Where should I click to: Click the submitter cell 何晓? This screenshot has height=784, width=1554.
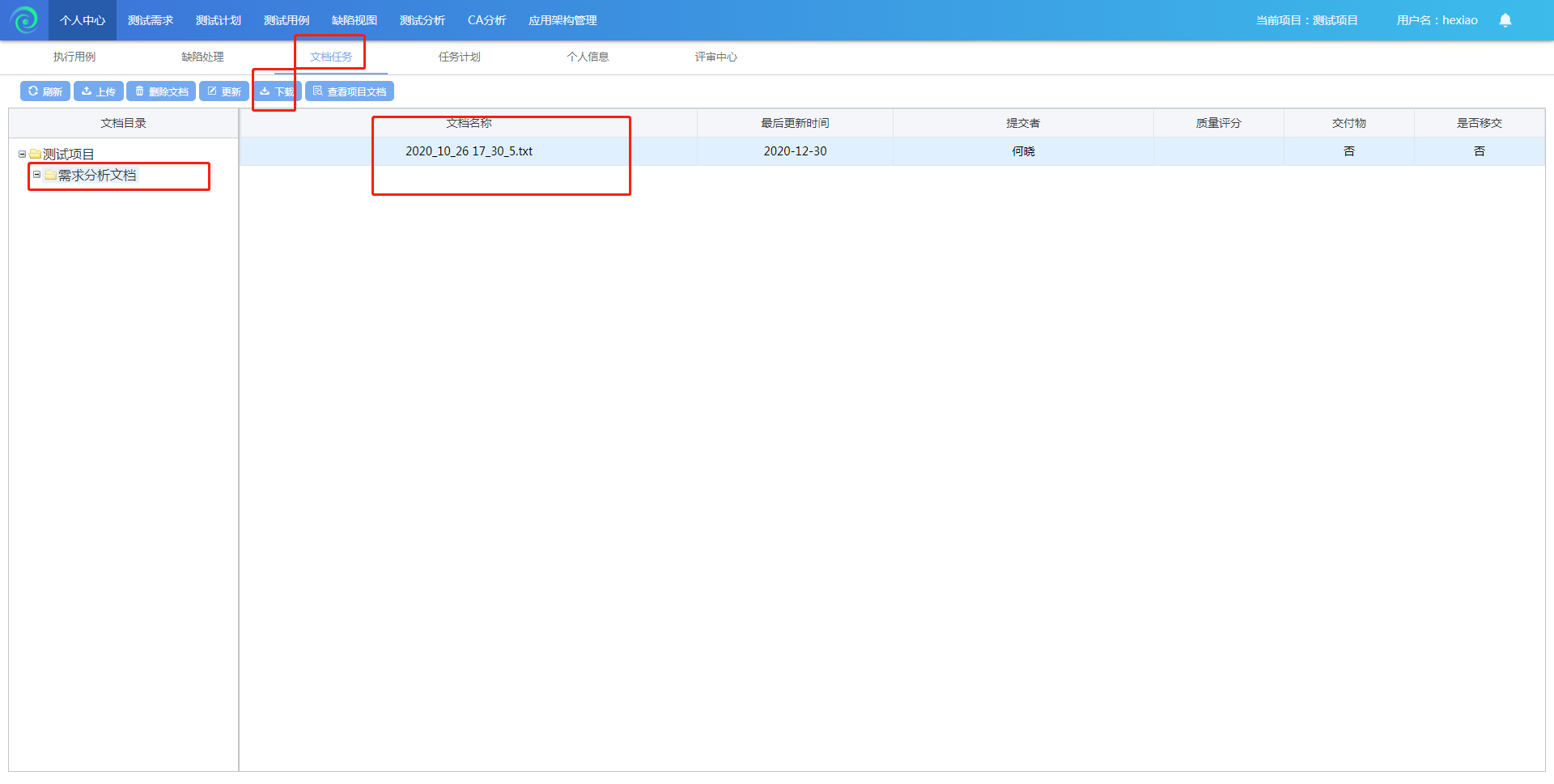(x=1023, y=151)
